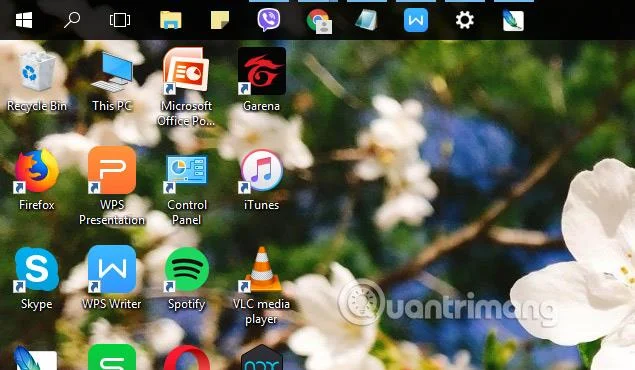The image size is (635, 370).
Task: Open Settings gear on the taskbar
Action: 465,20
